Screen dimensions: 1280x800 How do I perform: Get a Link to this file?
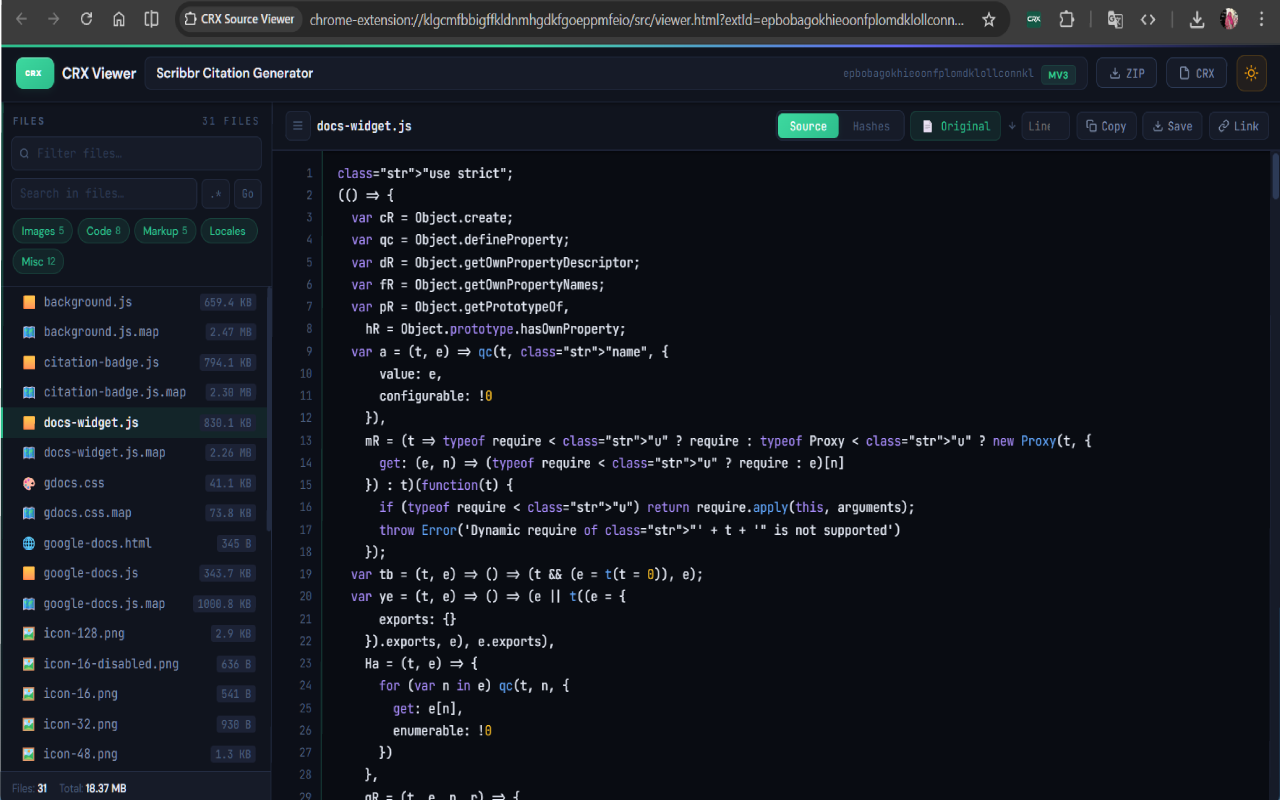(1238, 126)
